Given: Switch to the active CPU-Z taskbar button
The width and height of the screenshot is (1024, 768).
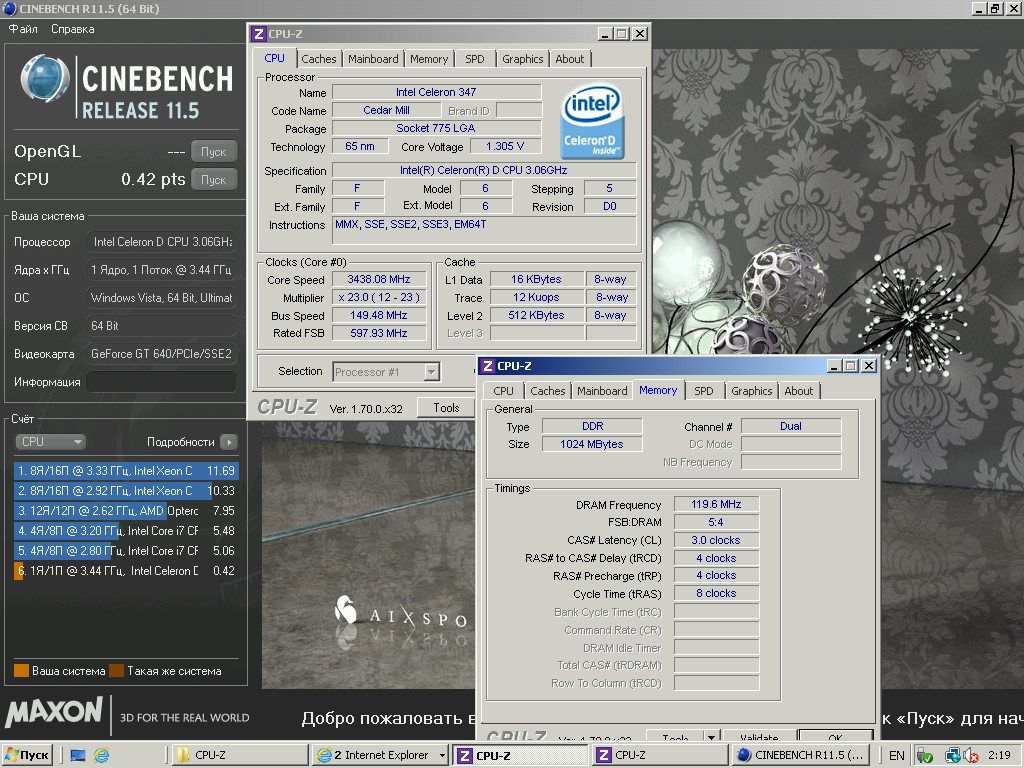Looking at the screenshot, I should (x=520, y=756).
